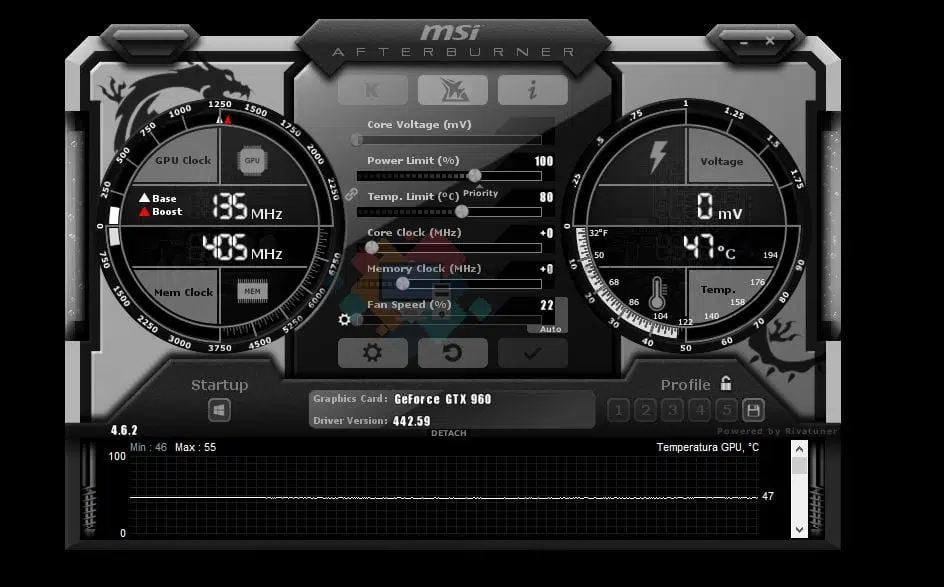
Task: Click the white Base triangle legend
Action: click(x=144, y=197)
